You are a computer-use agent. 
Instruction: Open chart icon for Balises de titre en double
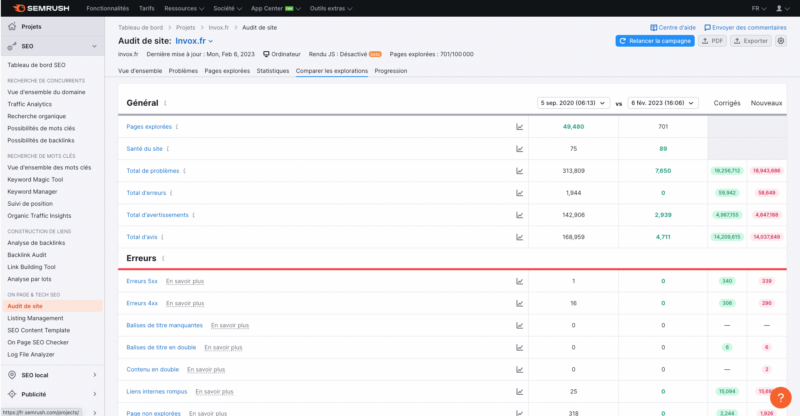click(519, 347)
